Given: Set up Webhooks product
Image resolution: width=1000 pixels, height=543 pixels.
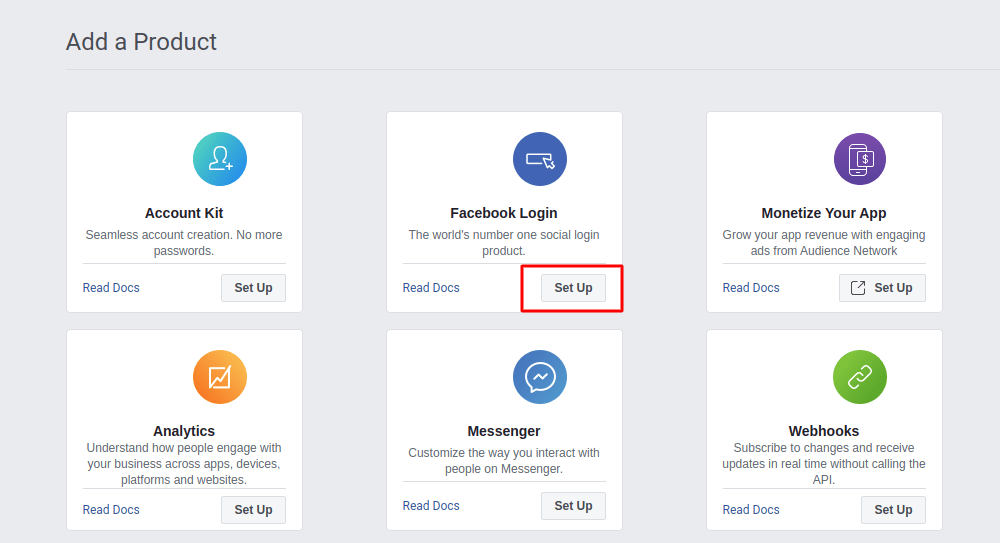Looking at the screenshot, I should (893, 510).
